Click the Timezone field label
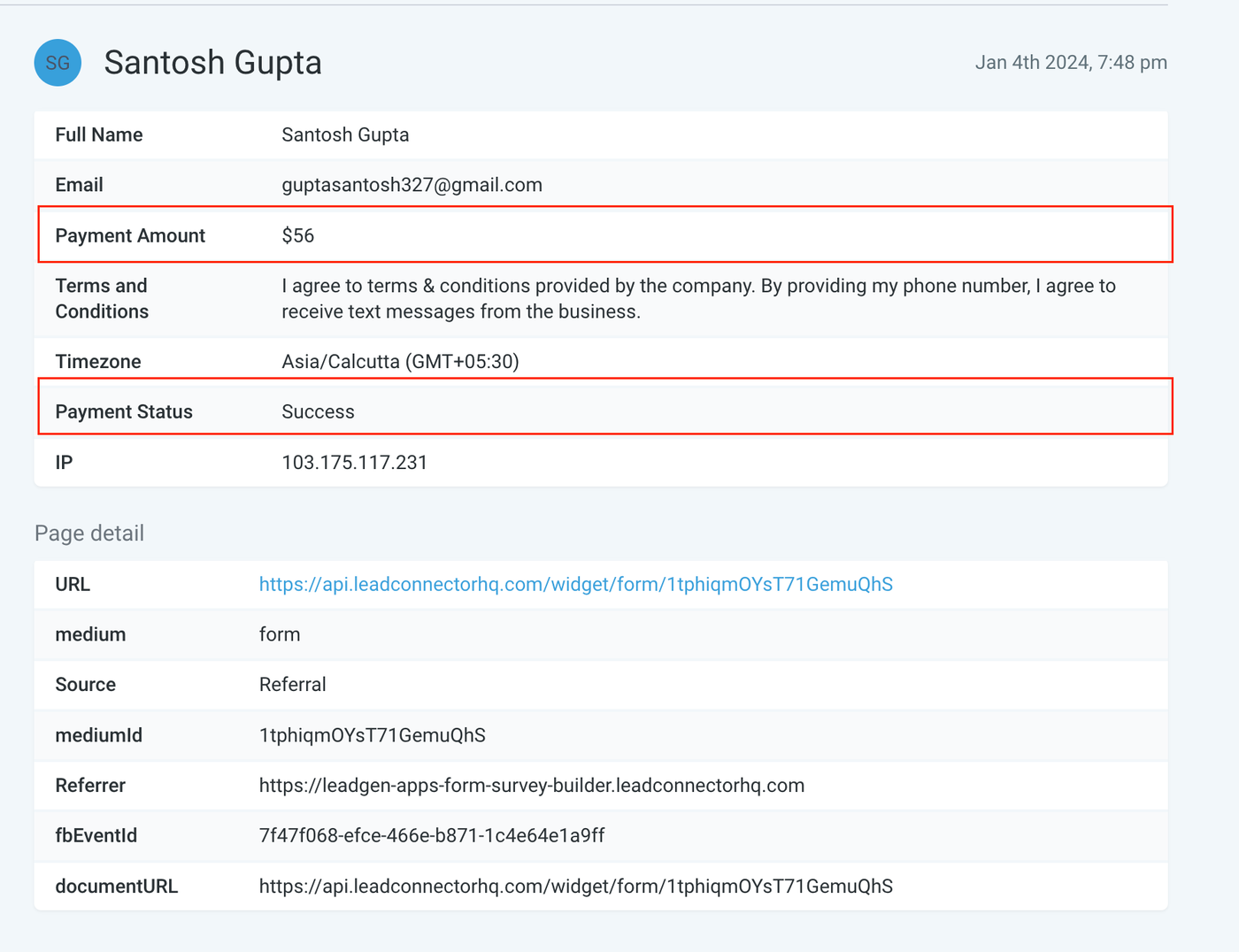 [x=98, y=362]
